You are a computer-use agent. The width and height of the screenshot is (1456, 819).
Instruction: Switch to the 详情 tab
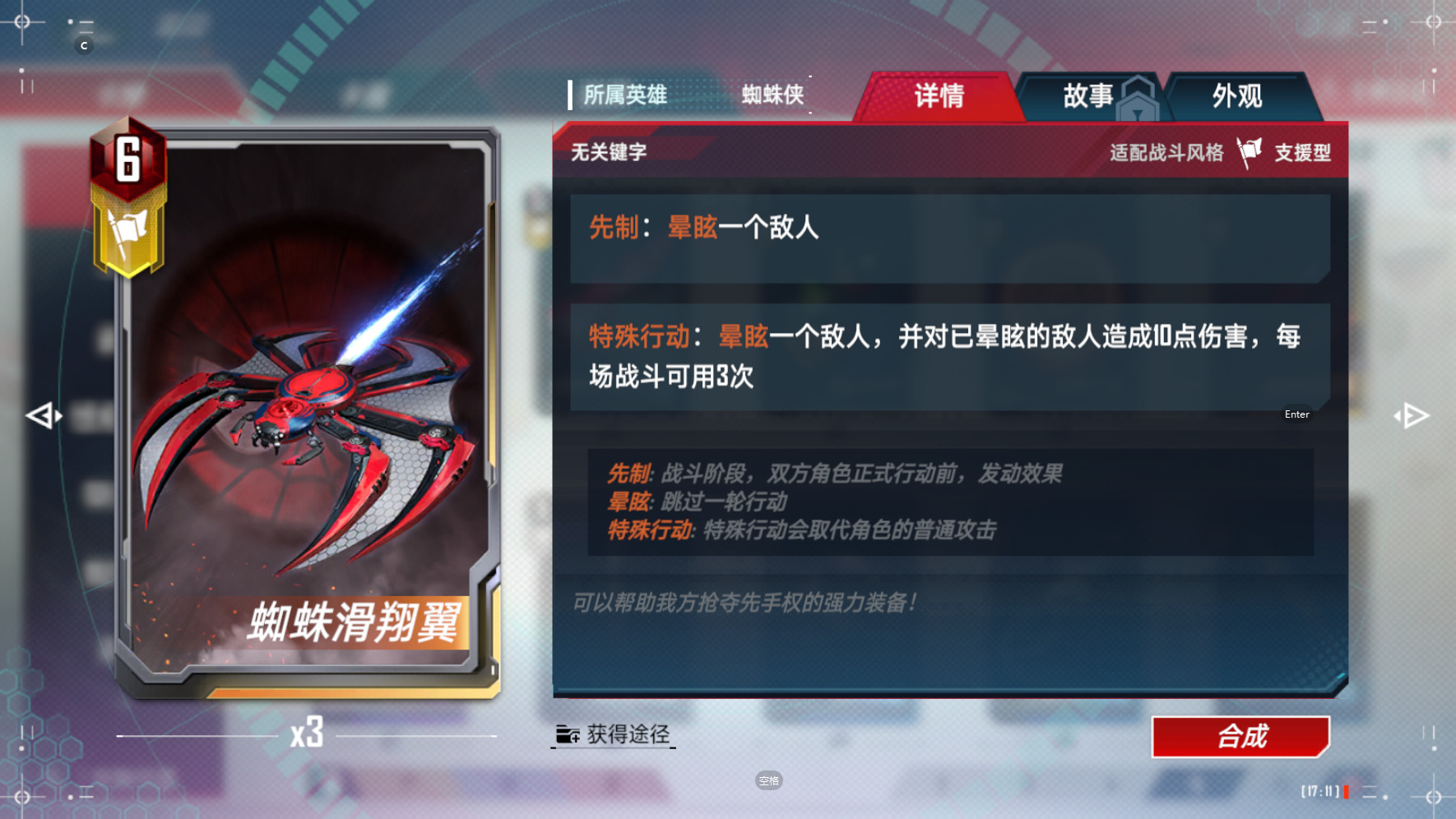click(x=939, y=97)
